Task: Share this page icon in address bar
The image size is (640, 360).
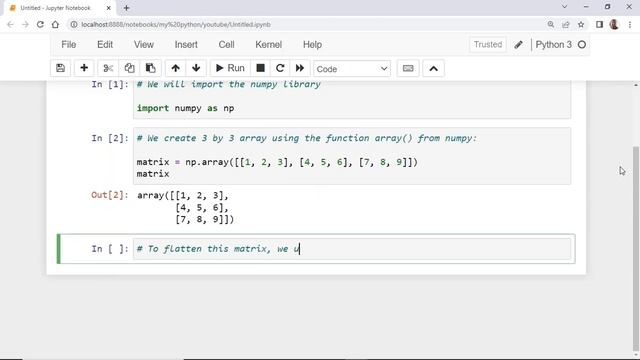Action: pos(566,24)
